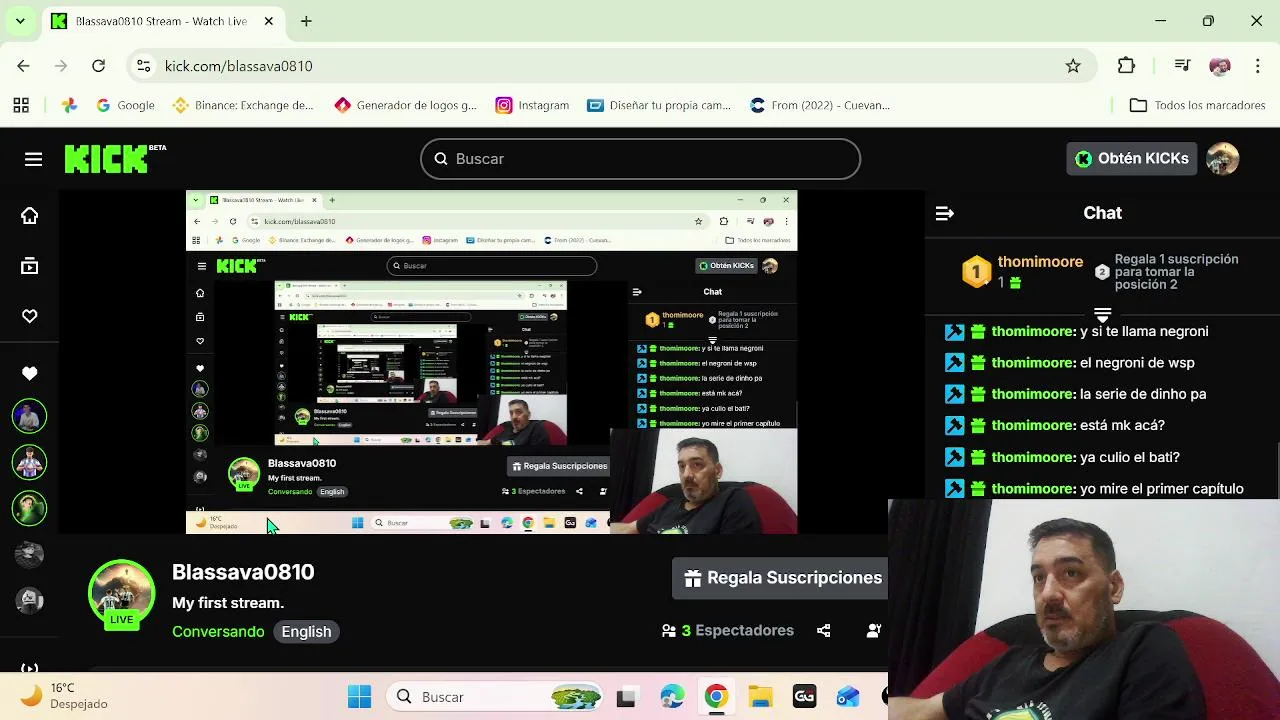Open tab search dropdown arrow
The width and height of the screenshot is (1280, 720).
20,21
